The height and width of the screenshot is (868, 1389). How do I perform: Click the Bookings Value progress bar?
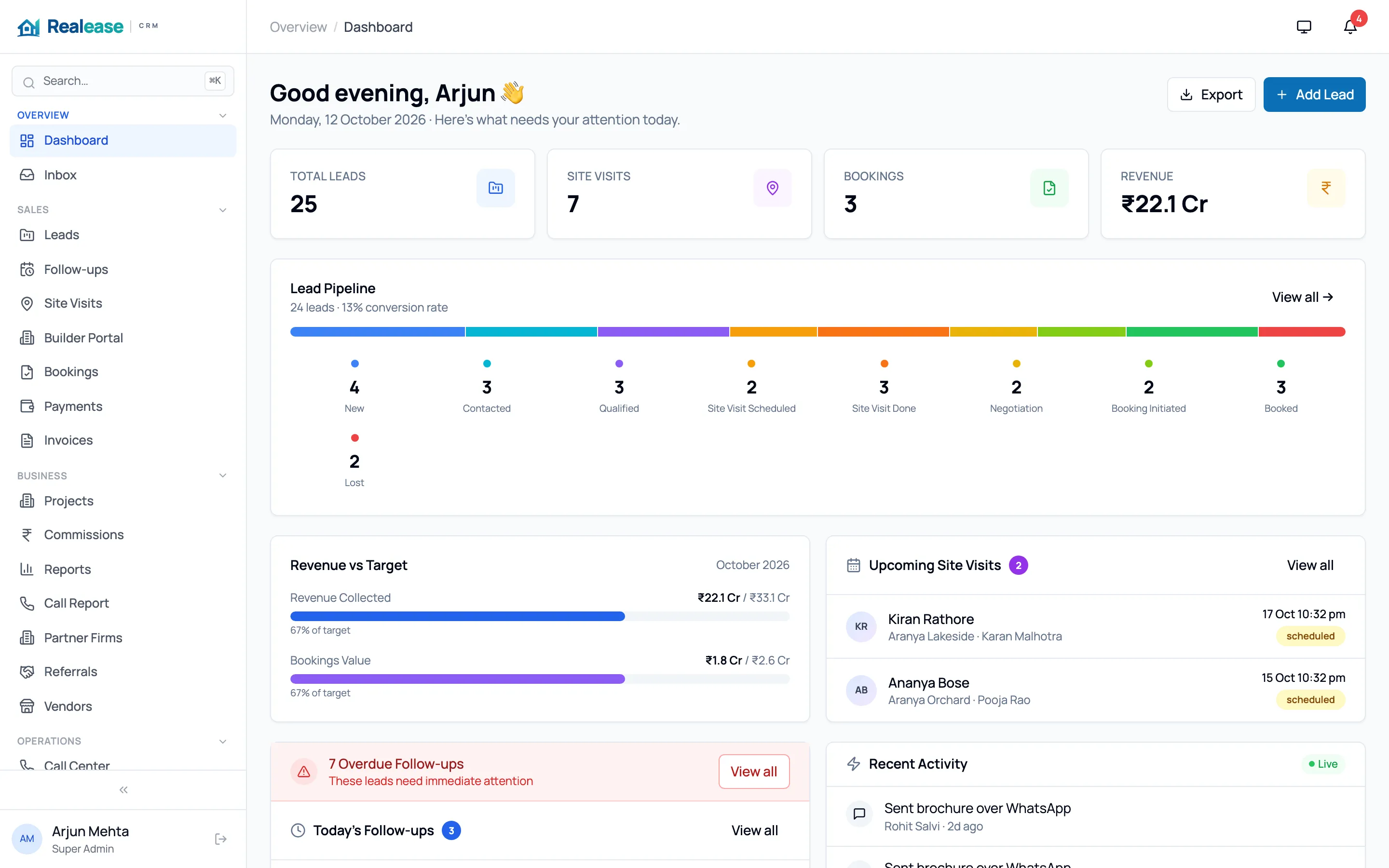(x=540, y=678)
